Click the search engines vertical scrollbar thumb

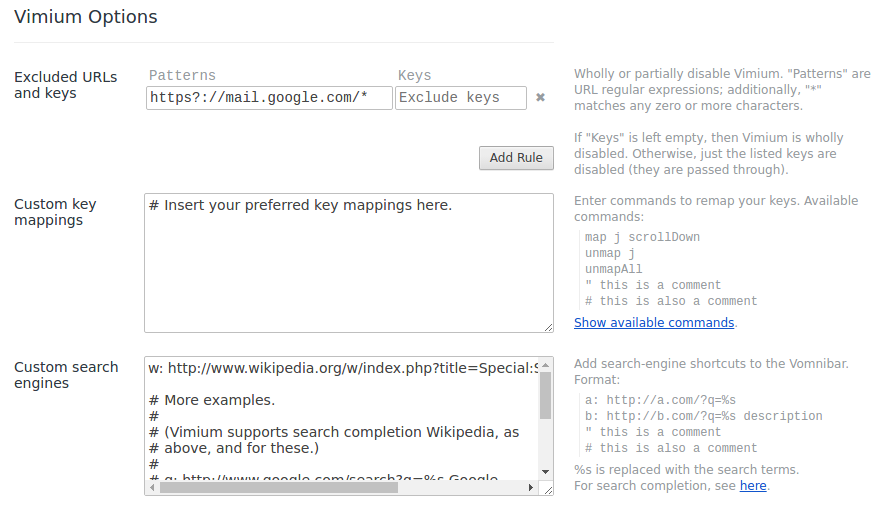tap(545, 396)
